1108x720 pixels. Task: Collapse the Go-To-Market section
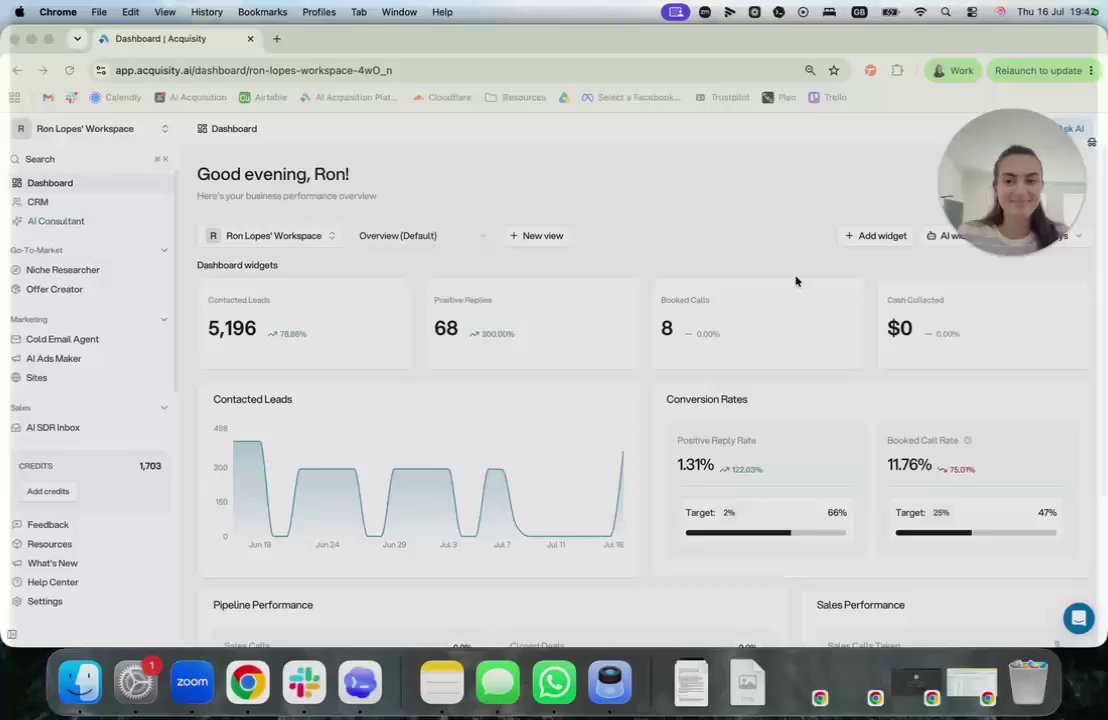click(164, 250)
